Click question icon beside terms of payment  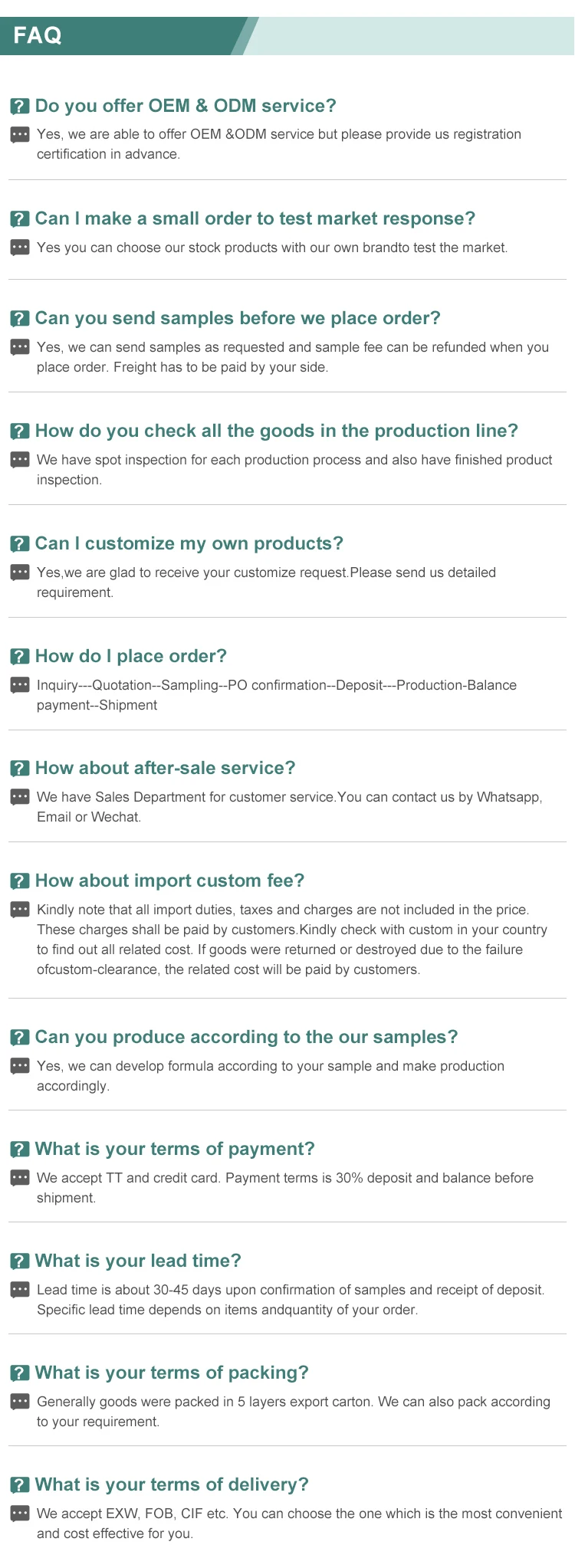20,1150
